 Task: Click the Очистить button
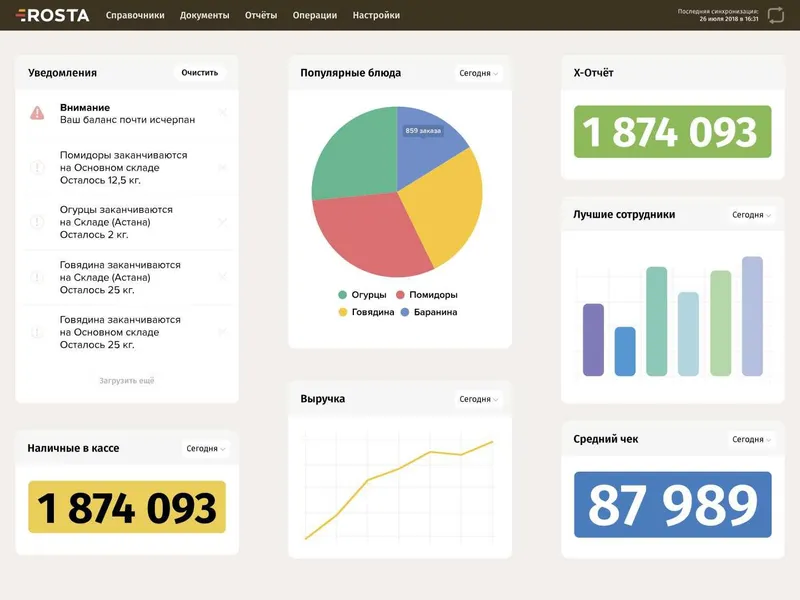[199, 72]
